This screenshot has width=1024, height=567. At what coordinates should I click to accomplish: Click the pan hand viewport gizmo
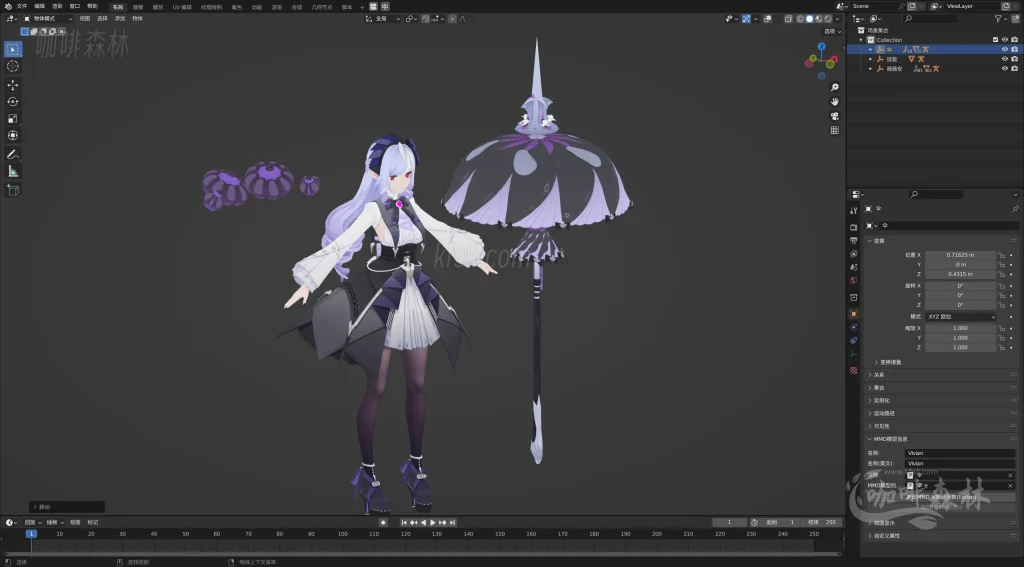click(x=835, y=101)
